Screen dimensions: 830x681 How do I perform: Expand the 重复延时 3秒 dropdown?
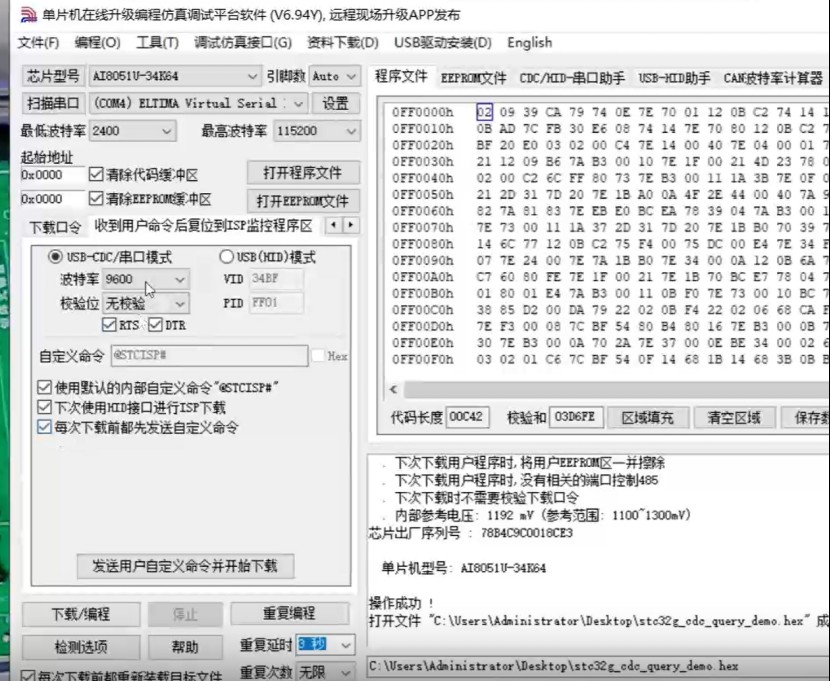(x=346, y=645)
